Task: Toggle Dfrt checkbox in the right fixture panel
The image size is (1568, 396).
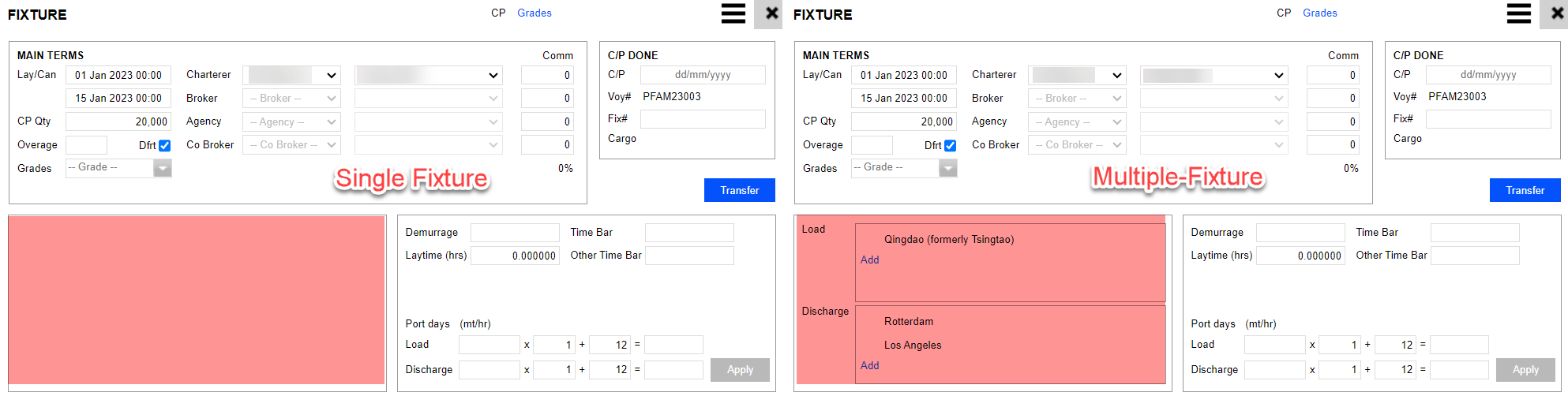Action: pyautogui.click(x=950, y=146)
